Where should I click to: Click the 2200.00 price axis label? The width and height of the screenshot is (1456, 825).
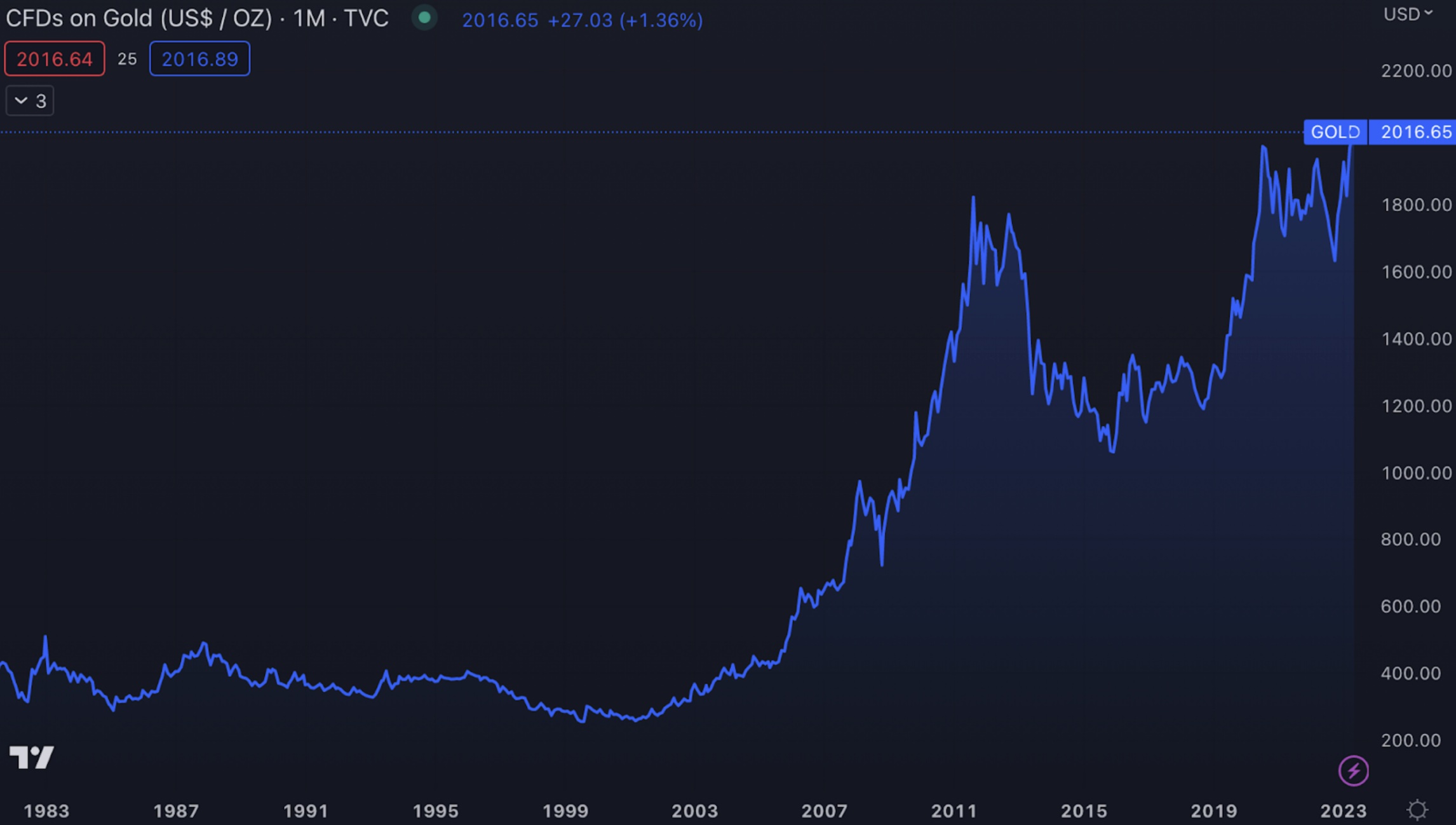tap(1416, 71)
